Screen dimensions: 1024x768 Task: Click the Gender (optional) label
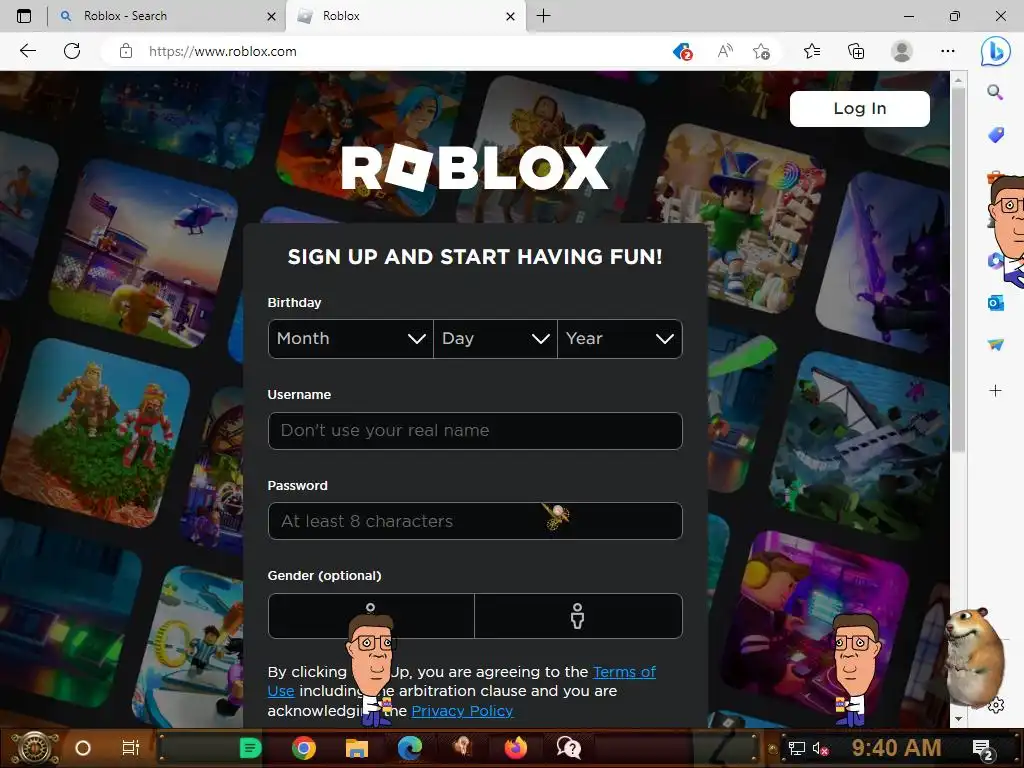click(324, 575)
